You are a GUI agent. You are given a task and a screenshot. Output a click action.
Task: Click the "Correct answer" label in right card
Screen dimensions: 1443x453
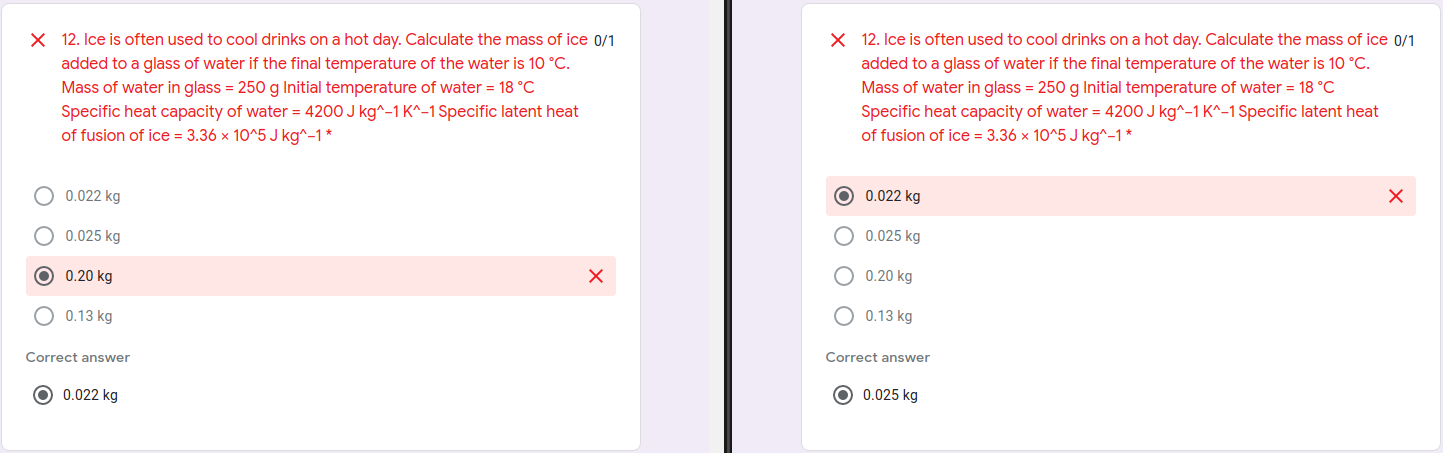pos(878,357)
